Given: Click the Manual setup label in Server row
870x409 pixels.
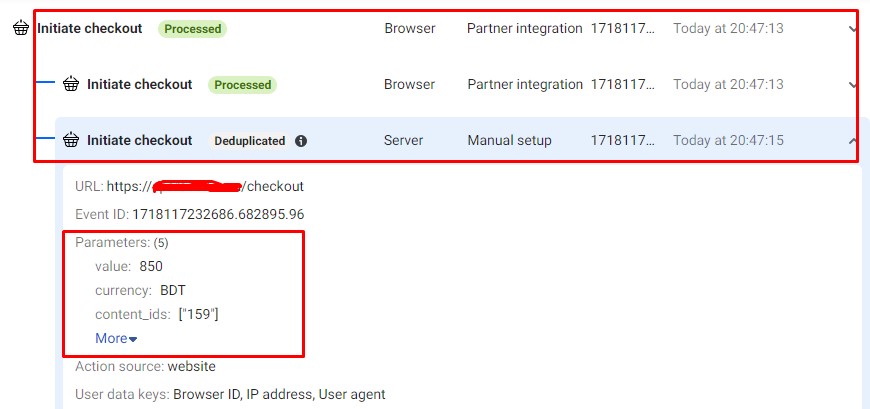Looking at the screenshot, I should click(x=509, y=141).
